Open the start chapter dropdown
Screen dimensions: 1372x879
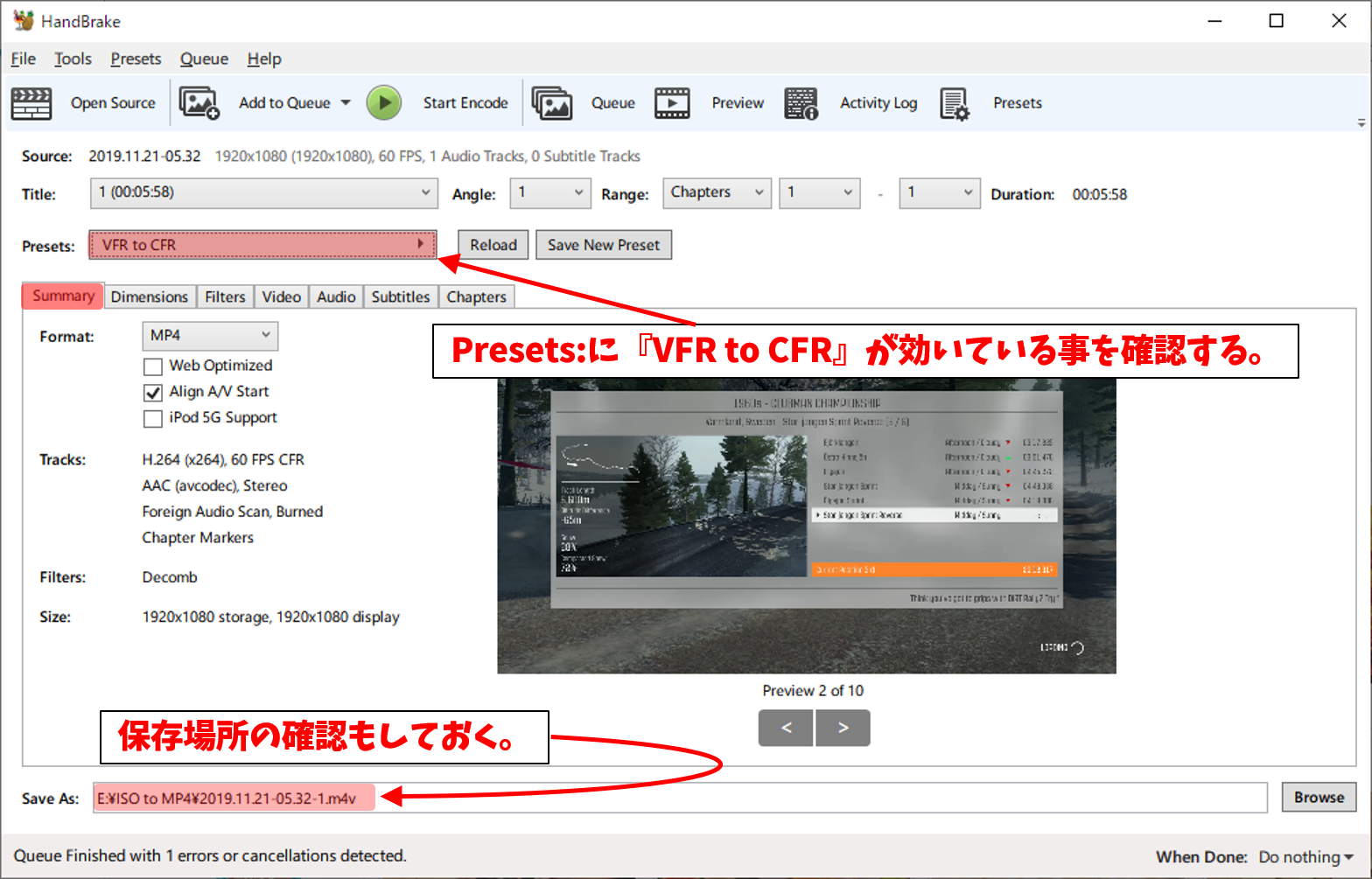tap(819, 193)
